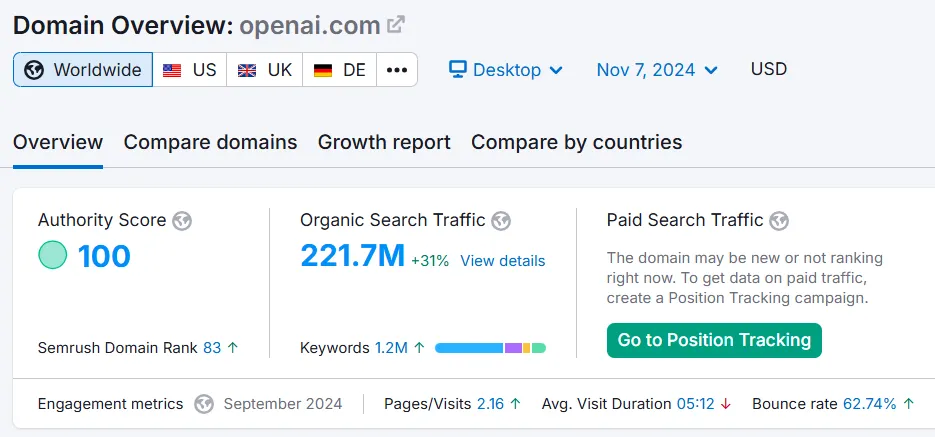
Task: Open the Compare domains tab
Action: (x=210, y=142)
